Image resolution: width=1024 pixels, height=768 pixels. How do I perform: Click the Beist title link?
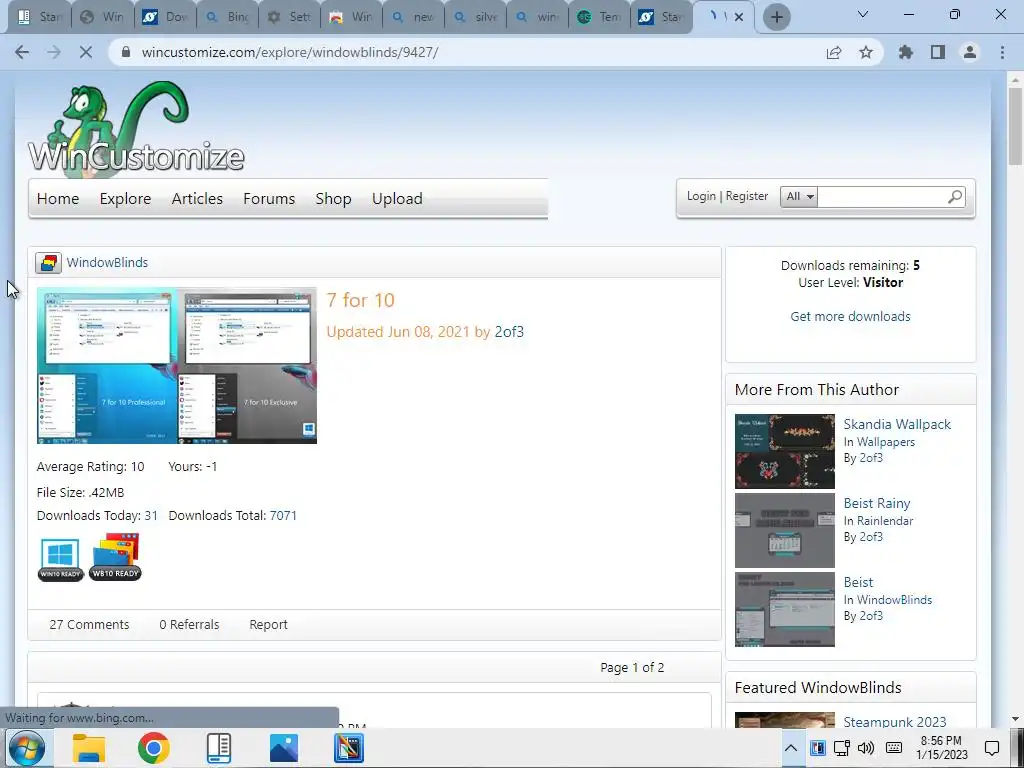click(x=858, y=582)
